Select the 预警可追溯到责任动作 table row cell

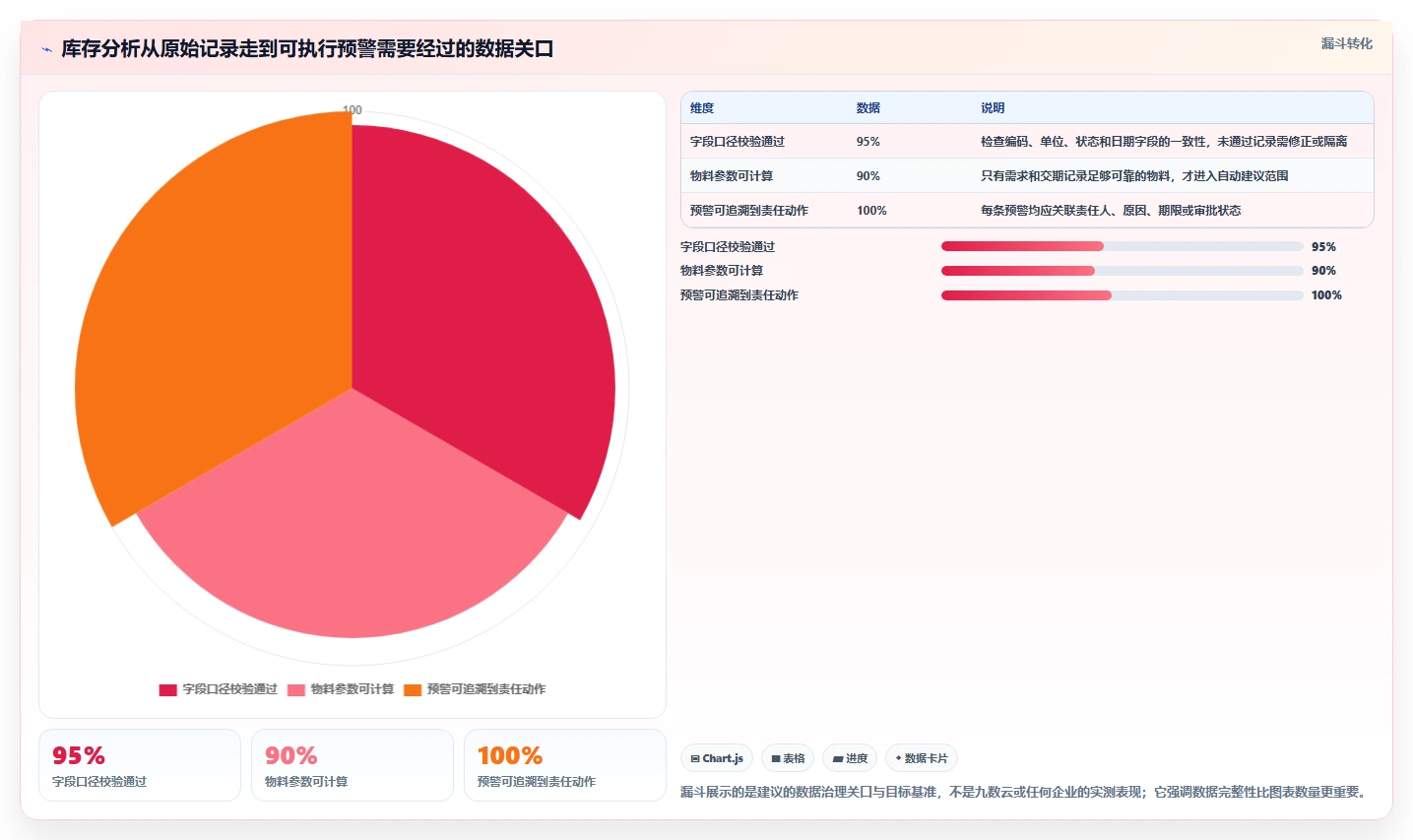[749, 211]
